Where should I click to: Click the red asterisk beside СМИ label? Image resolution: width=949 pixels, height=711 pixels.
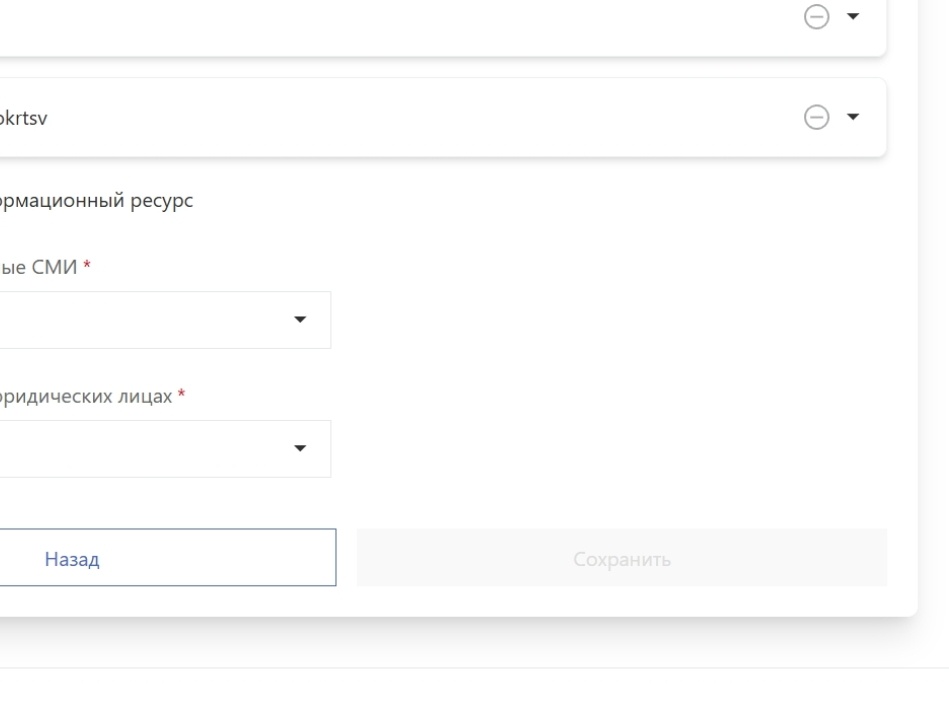pyautogui.click(x=87, y=266)
